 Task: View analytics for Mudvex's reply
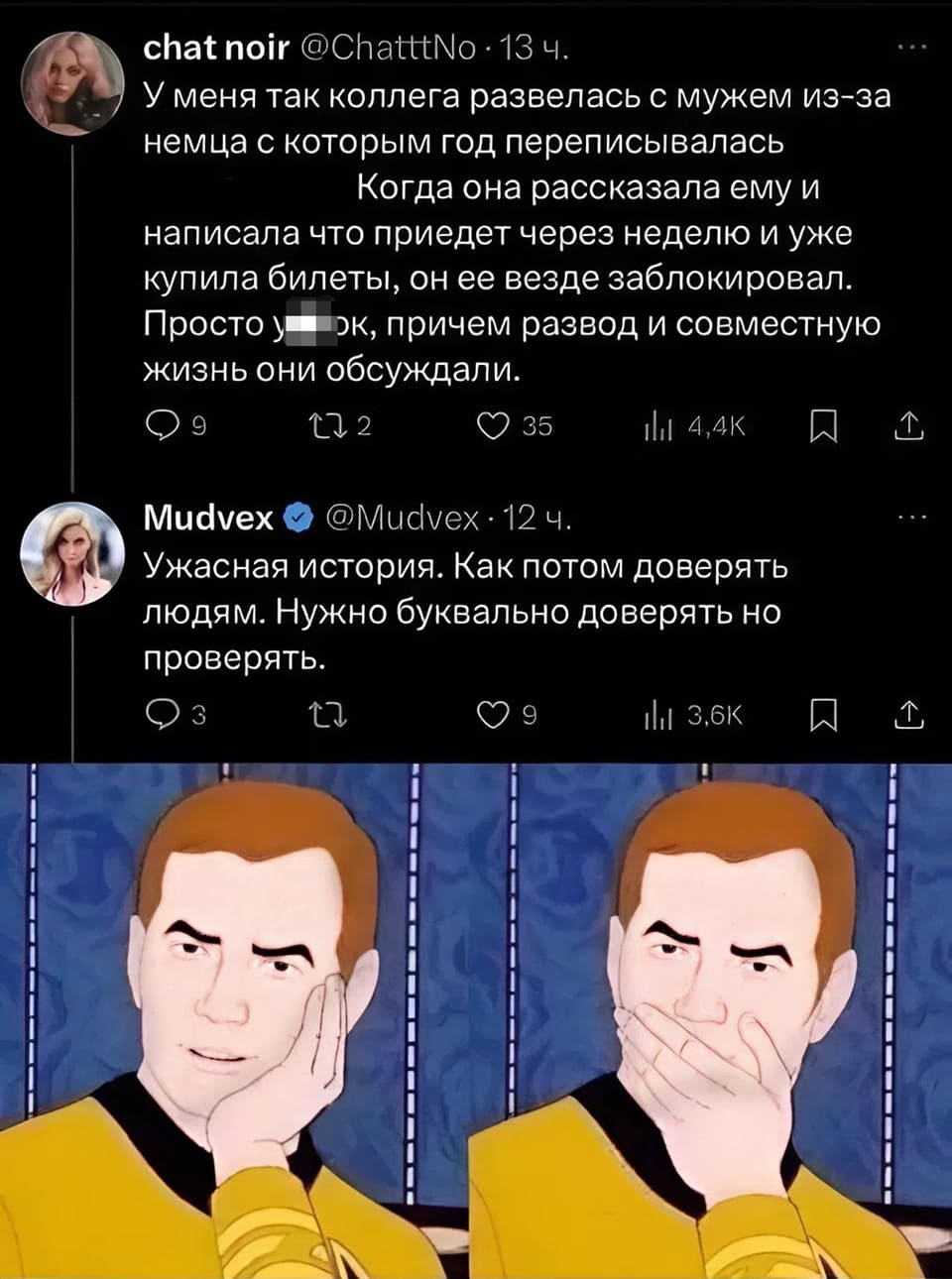click(x=657, y=714)
